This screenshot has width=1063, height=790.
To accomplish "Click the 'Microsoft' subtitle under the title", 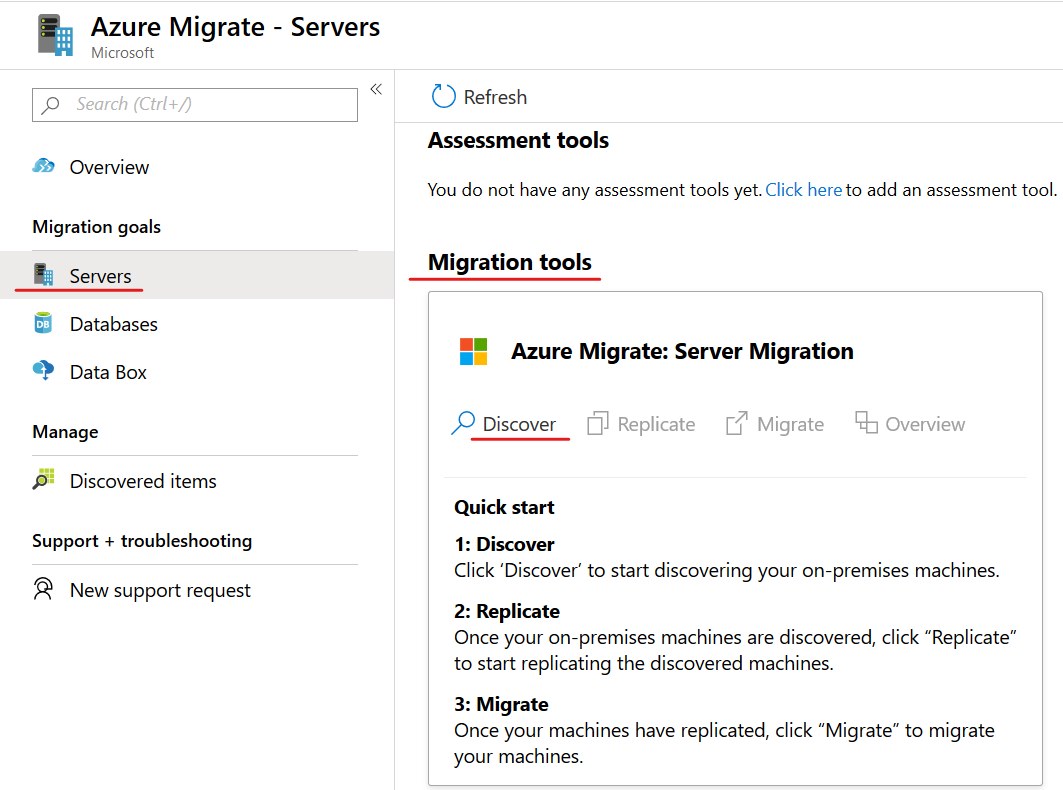I will 123,53.
